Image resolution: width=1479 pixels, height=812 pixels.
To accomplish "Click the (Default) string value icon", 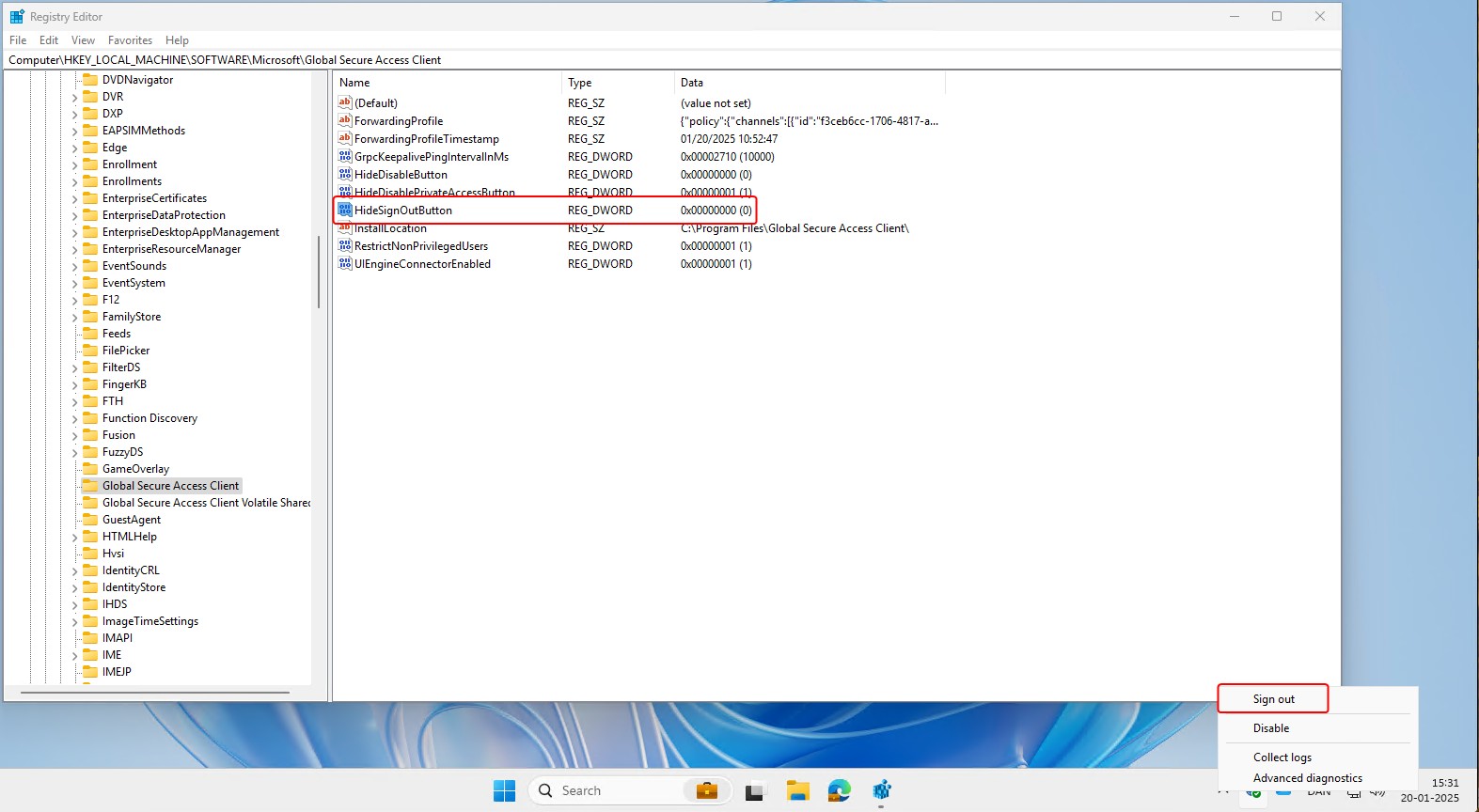I will point(344,102).
